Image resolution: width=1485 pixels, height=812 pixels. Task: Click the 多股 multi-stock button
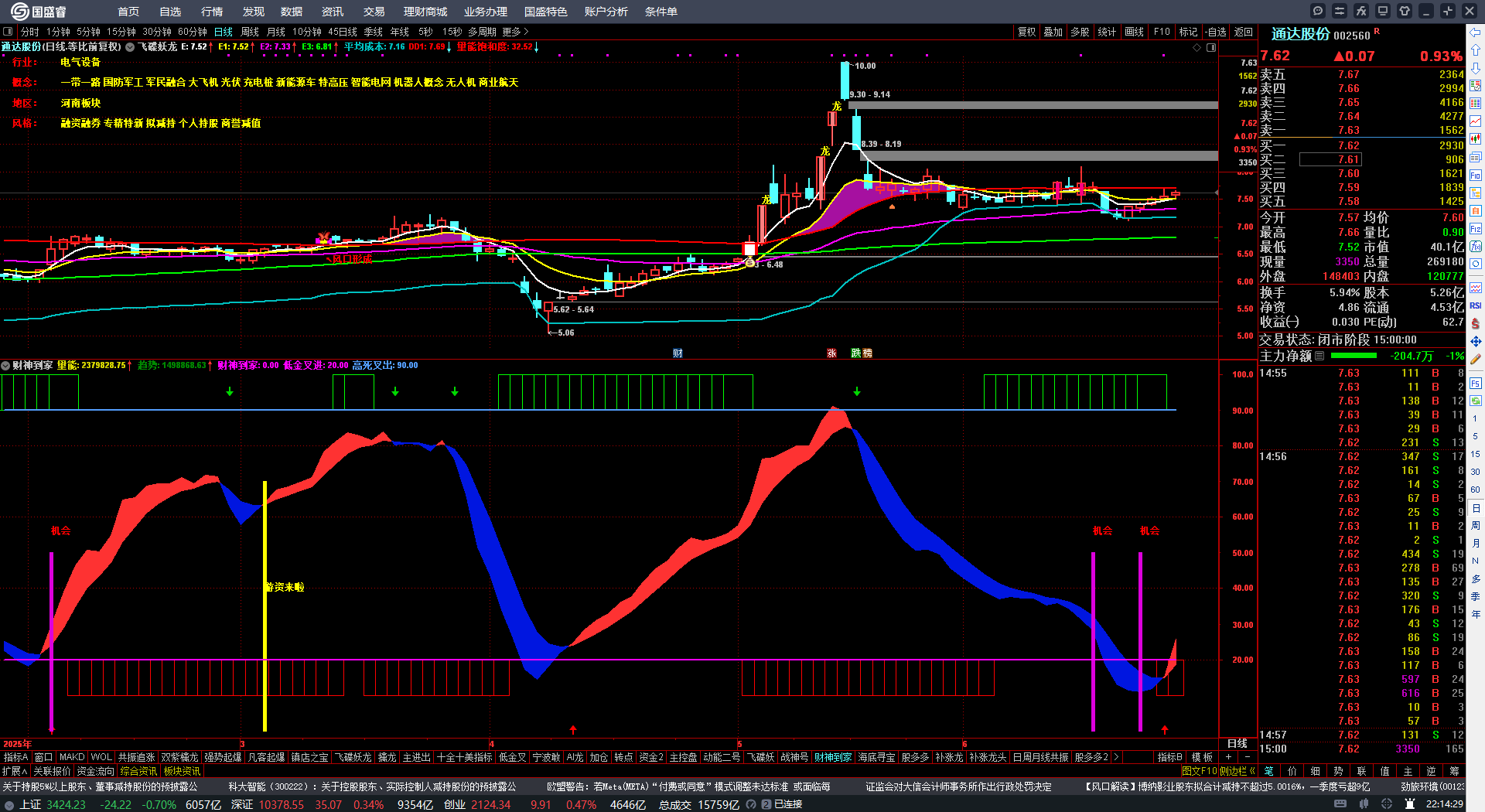coord(1080,32)
